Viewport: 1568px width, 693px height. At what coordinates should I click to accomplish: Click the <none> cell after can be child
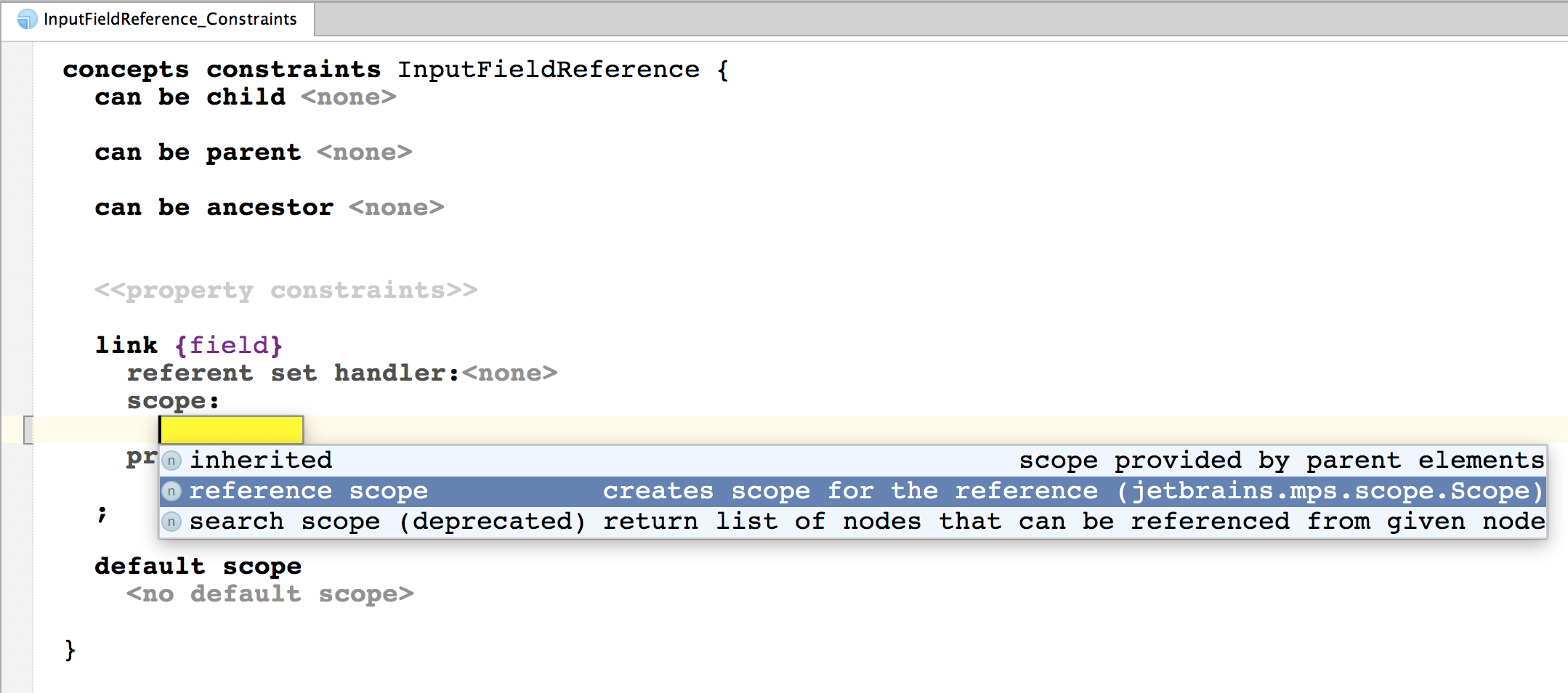coord(349,97)
